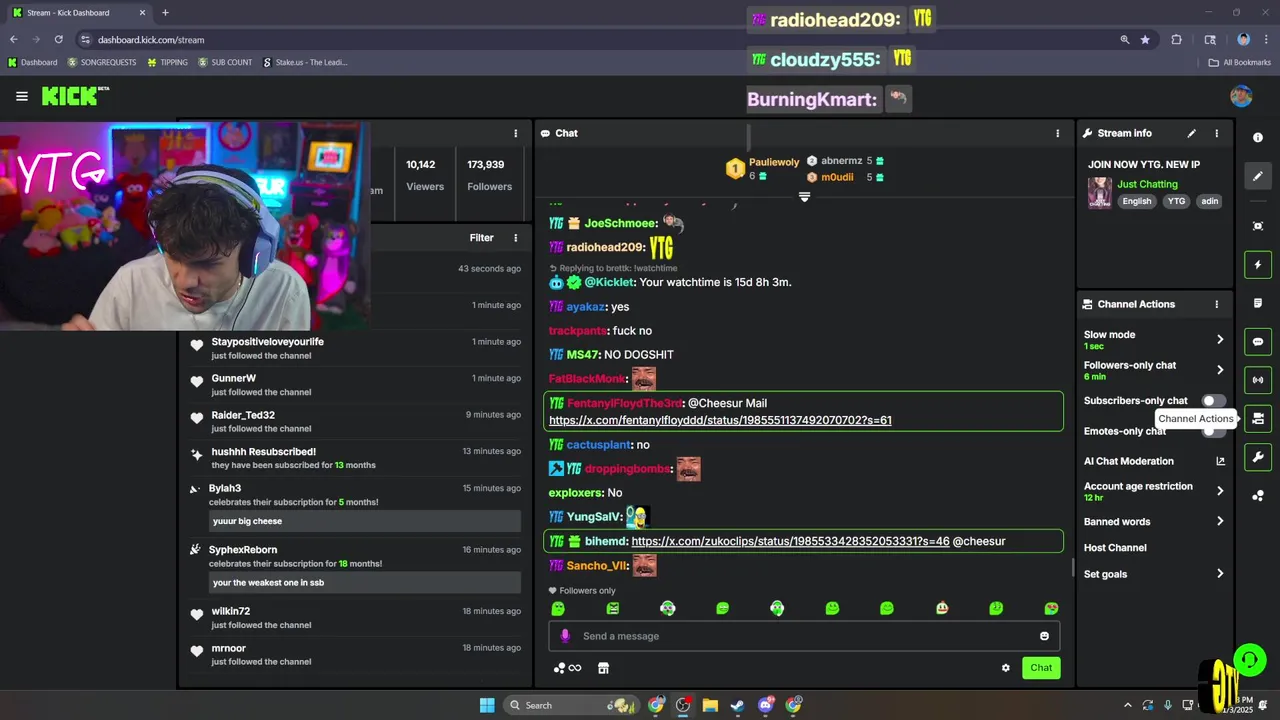Open AI Chat Moderation external link icon
The height and width of the screenshot is (720, 1280).
tap(1220, 461)
